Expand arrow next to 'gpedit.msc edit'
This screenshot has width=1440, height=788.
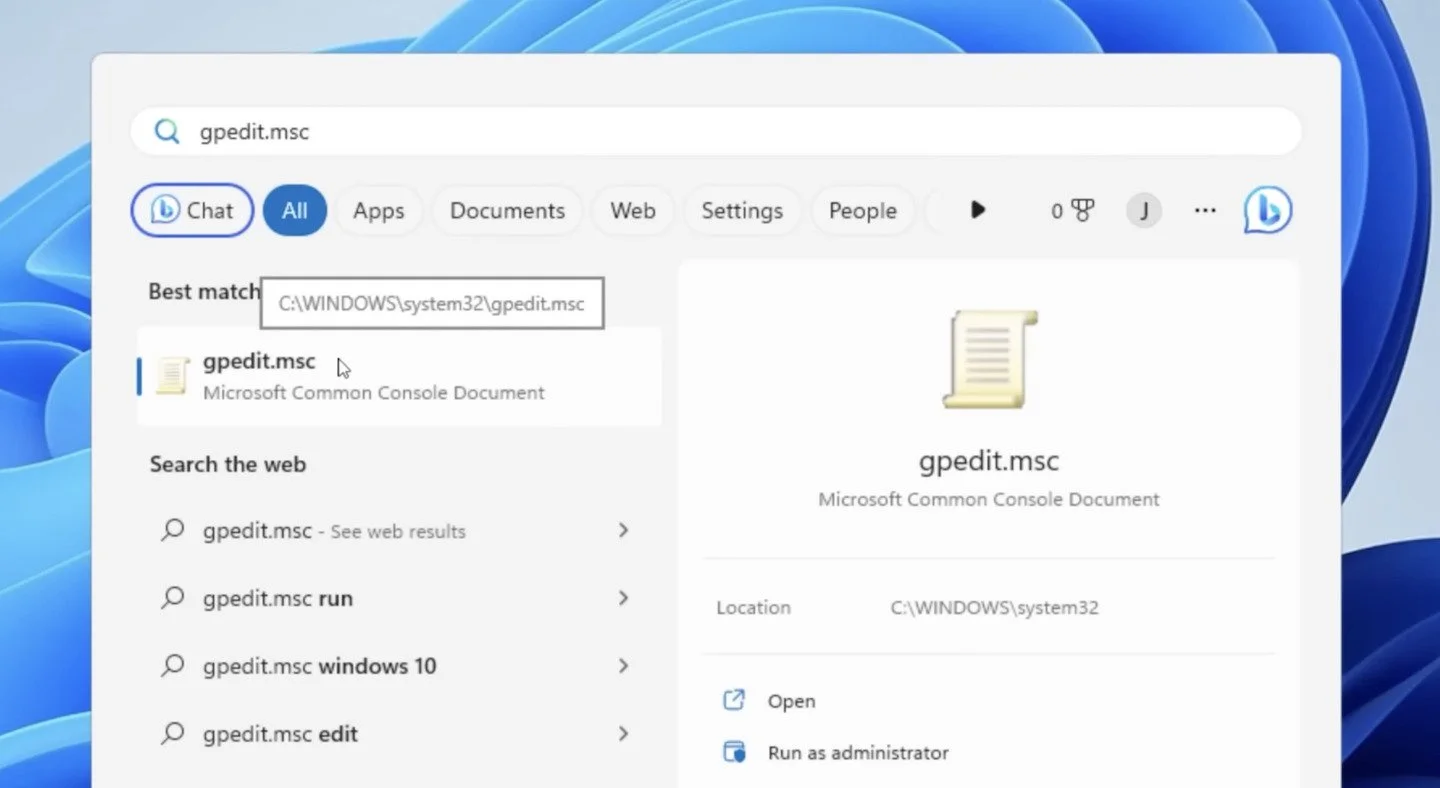(623, 734)
